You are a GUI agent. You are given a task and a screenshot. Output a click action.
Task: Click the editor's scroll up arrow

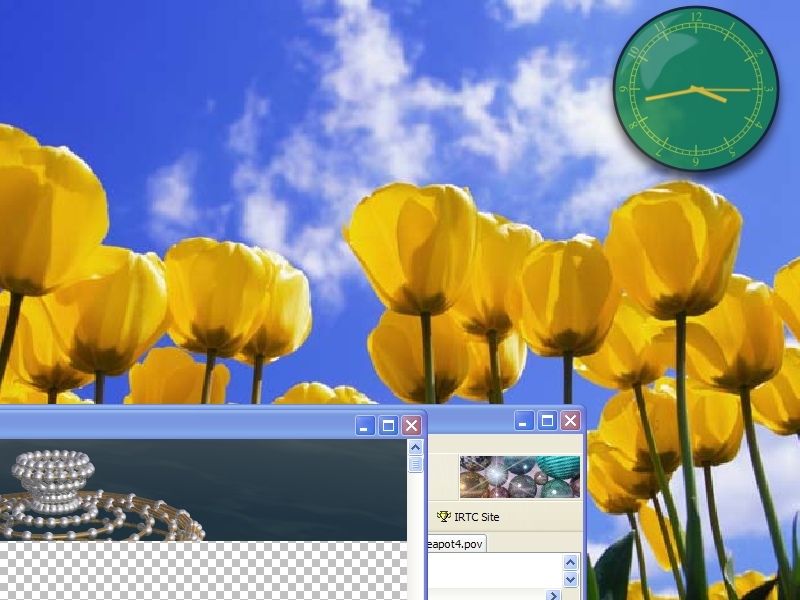(x=570, y=562)
